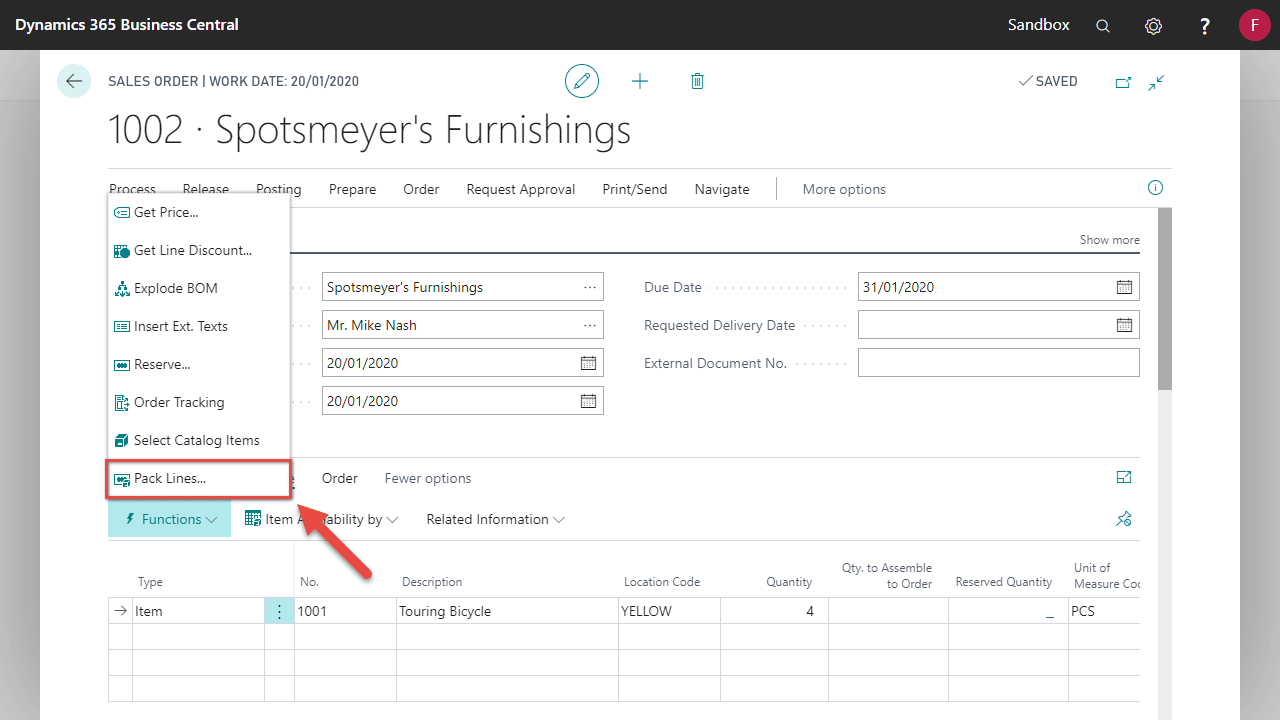This screenshot has width=1280, height=720.
Task: Click the page vertical scrollbar
Action: tap(1165, 299)
